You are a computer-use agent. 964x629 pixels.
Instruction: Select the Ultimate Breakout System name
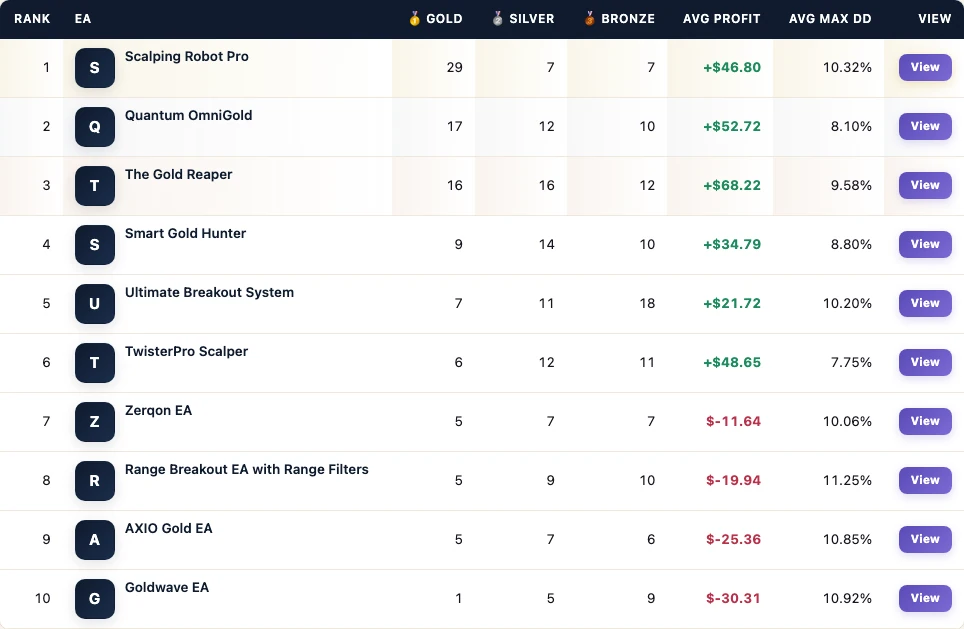point(209,293)
